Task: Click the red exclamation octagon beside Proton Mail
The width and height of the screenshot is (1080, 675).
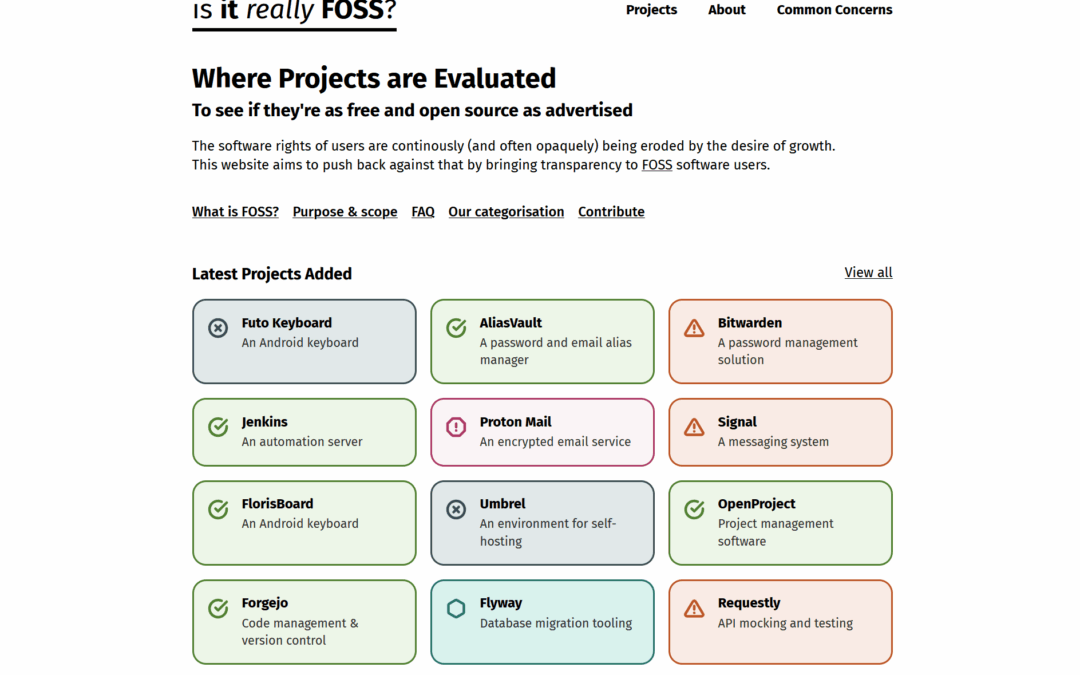Action: pos(456,427)
